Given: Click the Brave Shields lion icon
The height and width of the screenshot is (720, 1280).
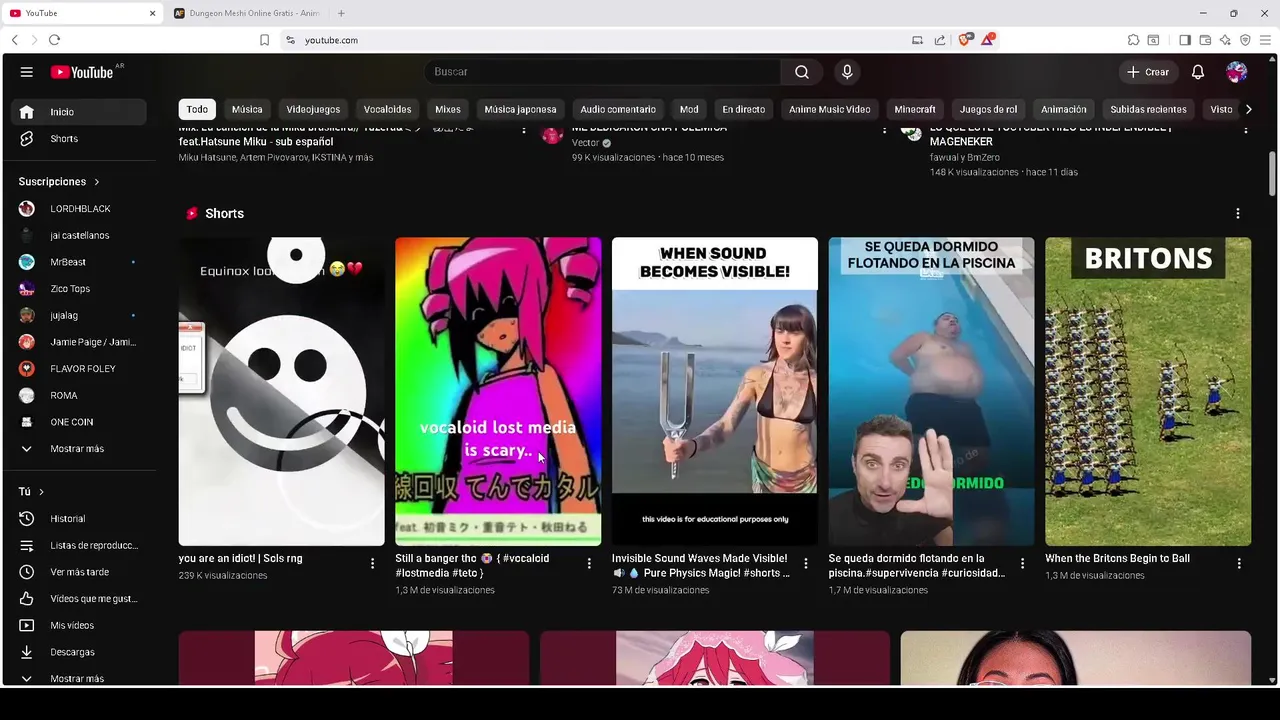Looking at the screenshot, I should [x=965, y=40].
